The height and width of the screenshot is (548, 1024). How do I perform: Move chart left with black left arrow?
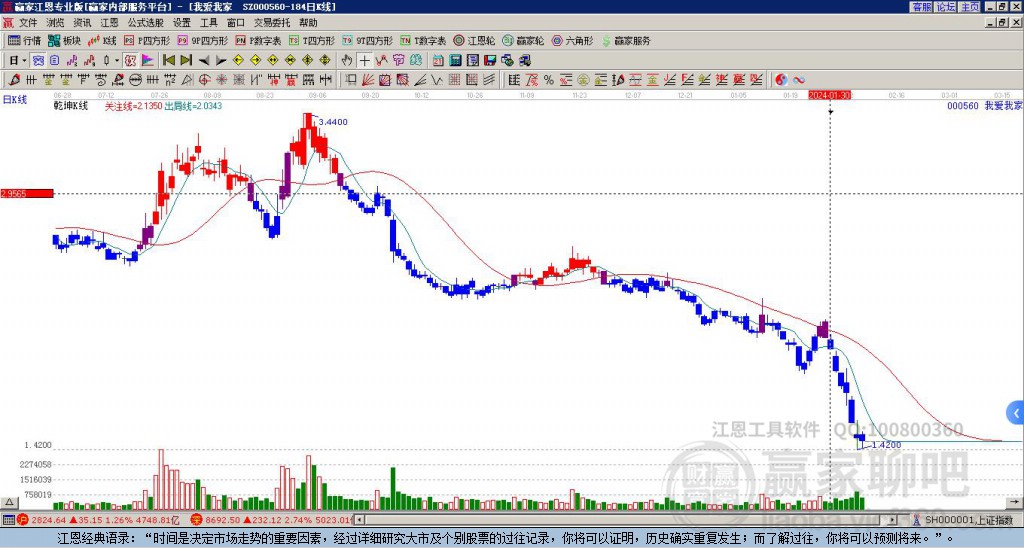coord(204,61)
